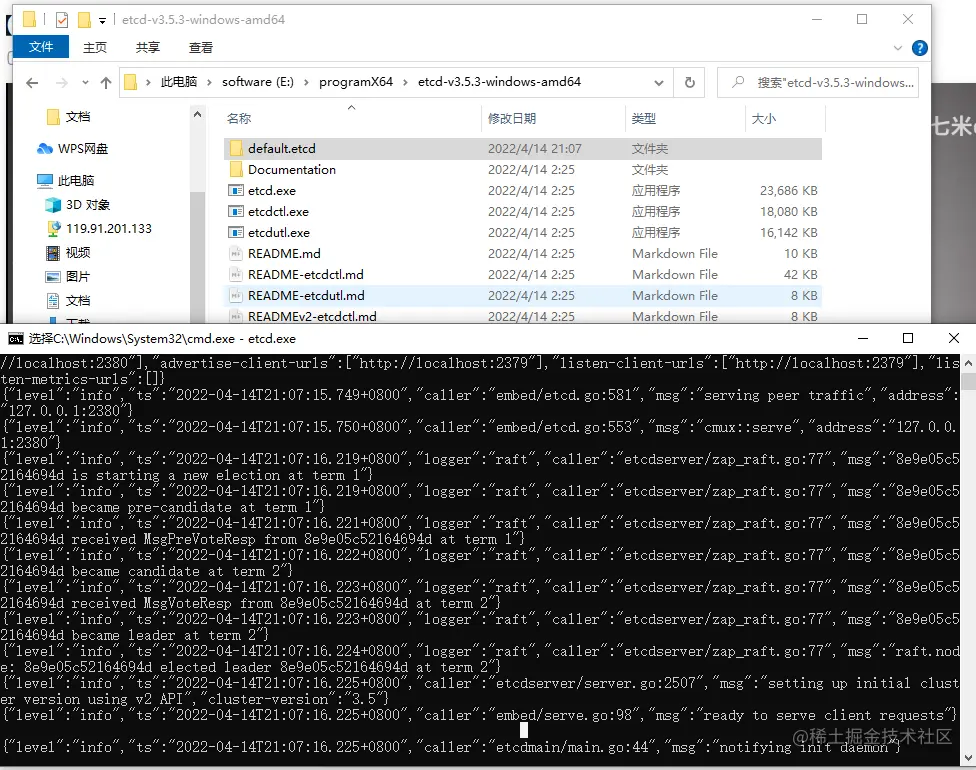The width and height of the screenshot is (976, 770).
Task: Open 119.91.201.133 network location
Action: (100, 228)
